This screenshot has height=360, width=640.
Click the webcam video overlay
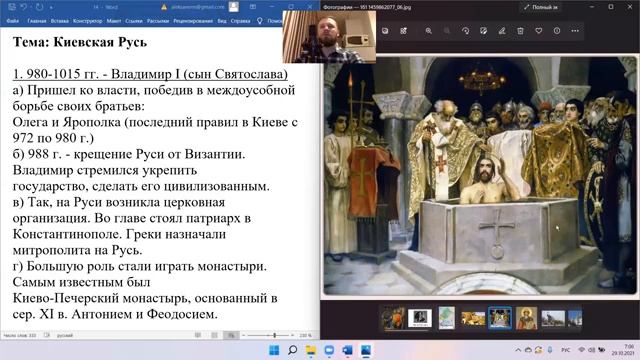point(329,37)
